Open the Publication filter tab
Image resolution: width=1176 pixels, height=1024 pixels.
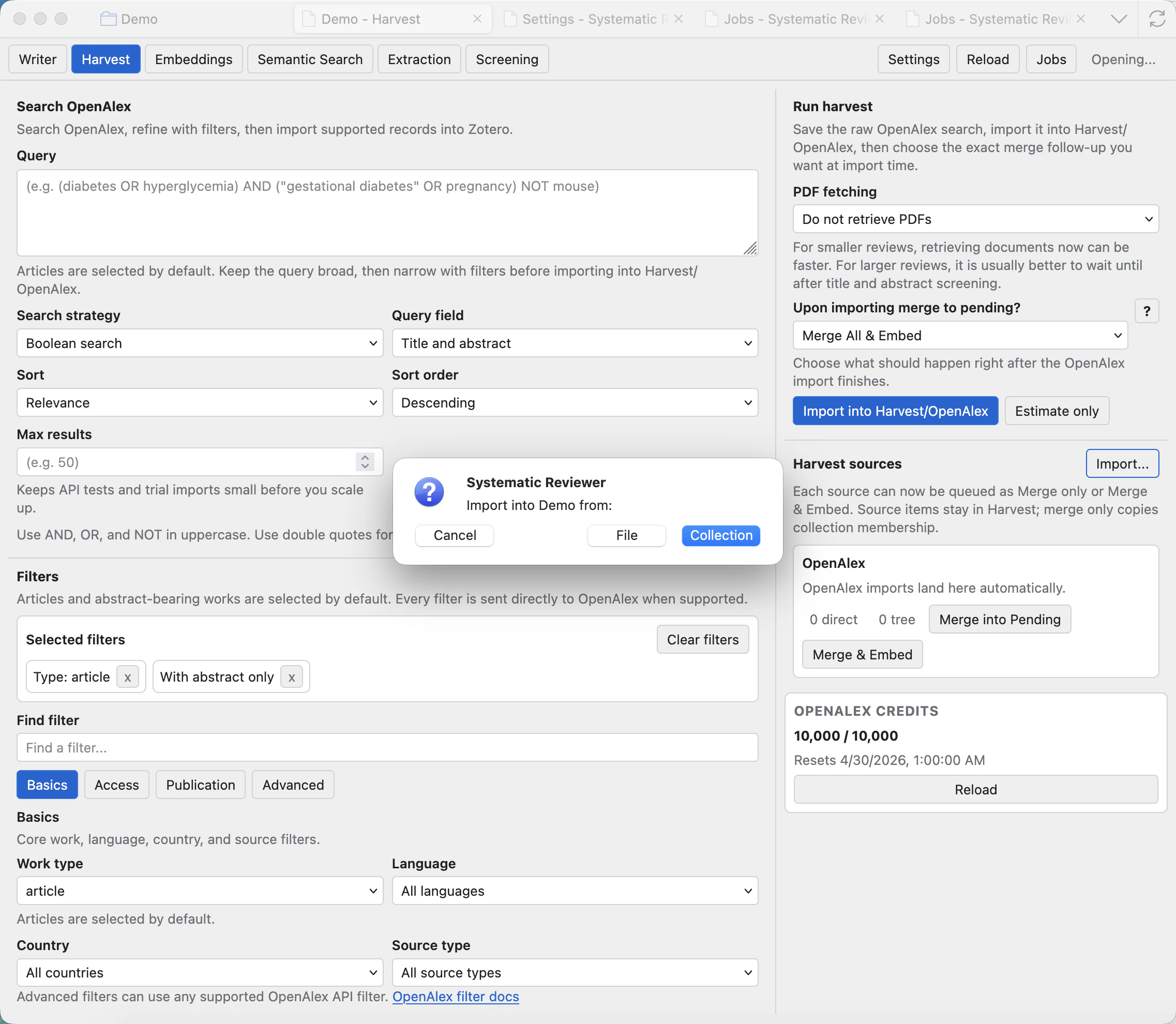(x=201, y=785)
